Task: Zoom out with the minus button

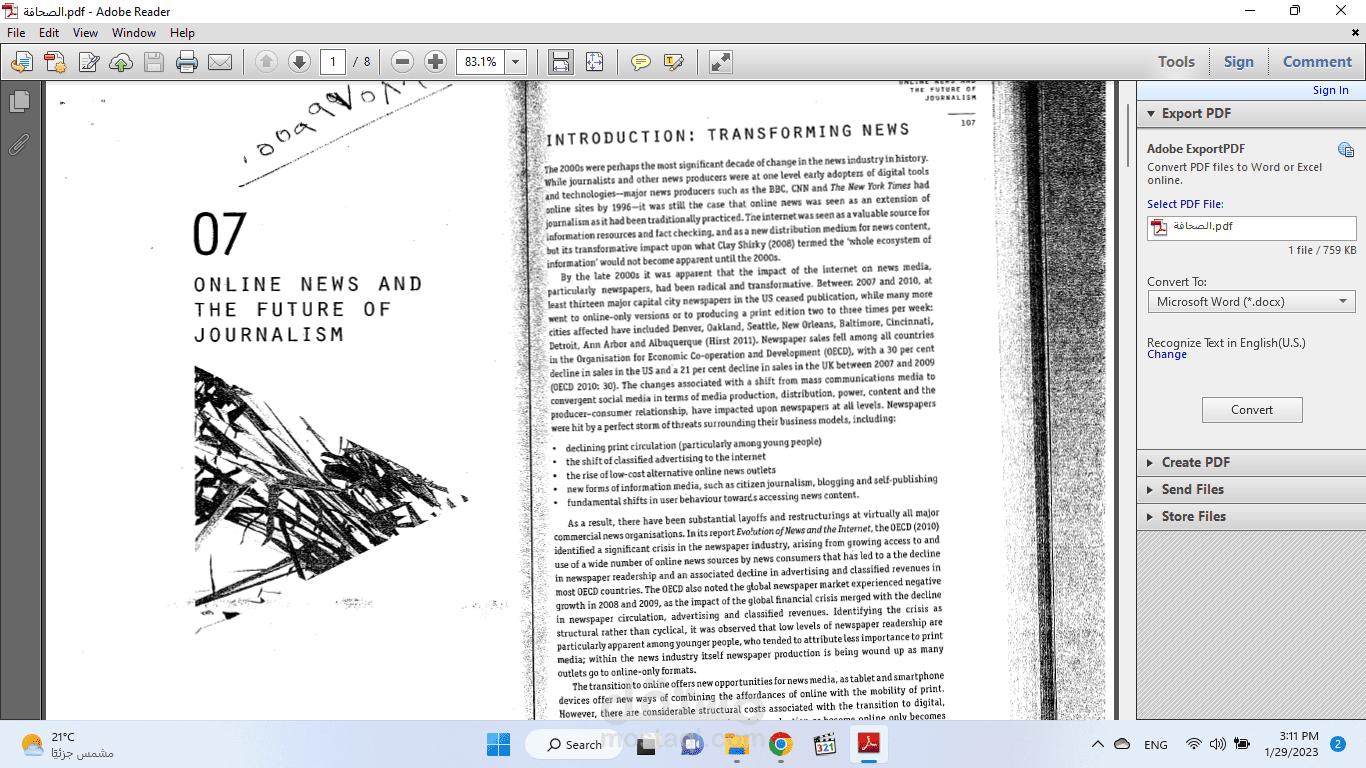Action: (x=403, y=62)
